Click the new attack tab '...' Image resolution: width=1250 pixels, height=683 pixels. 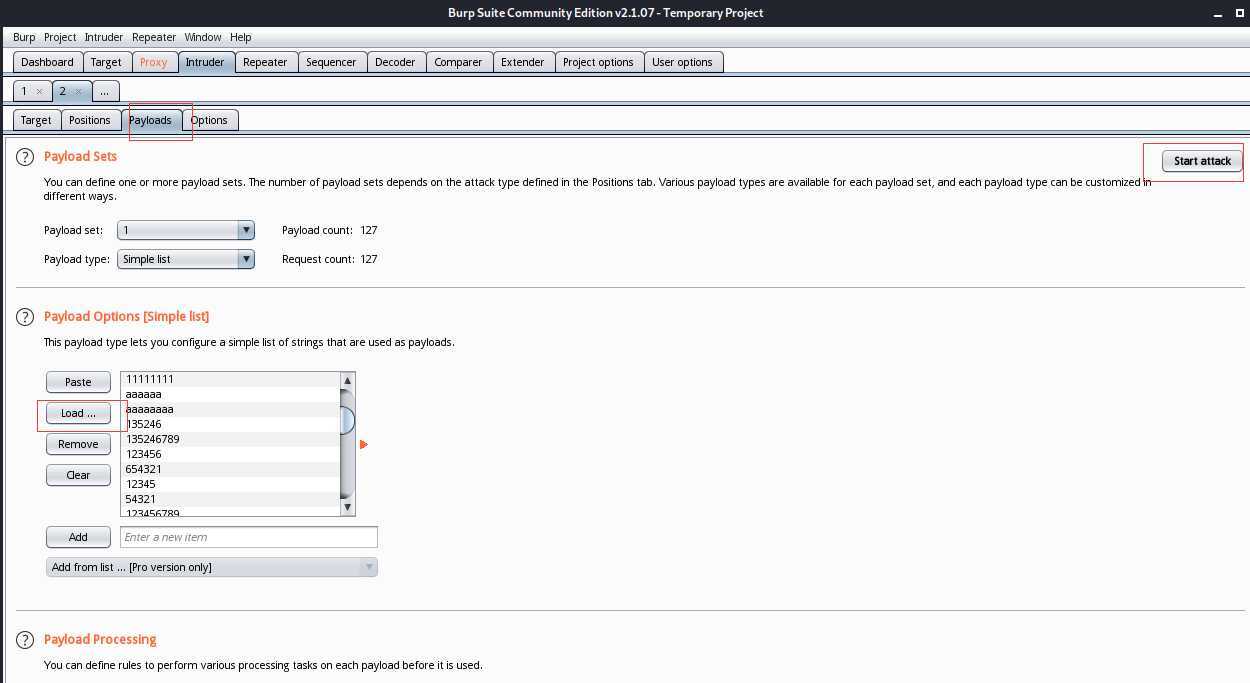104,91
